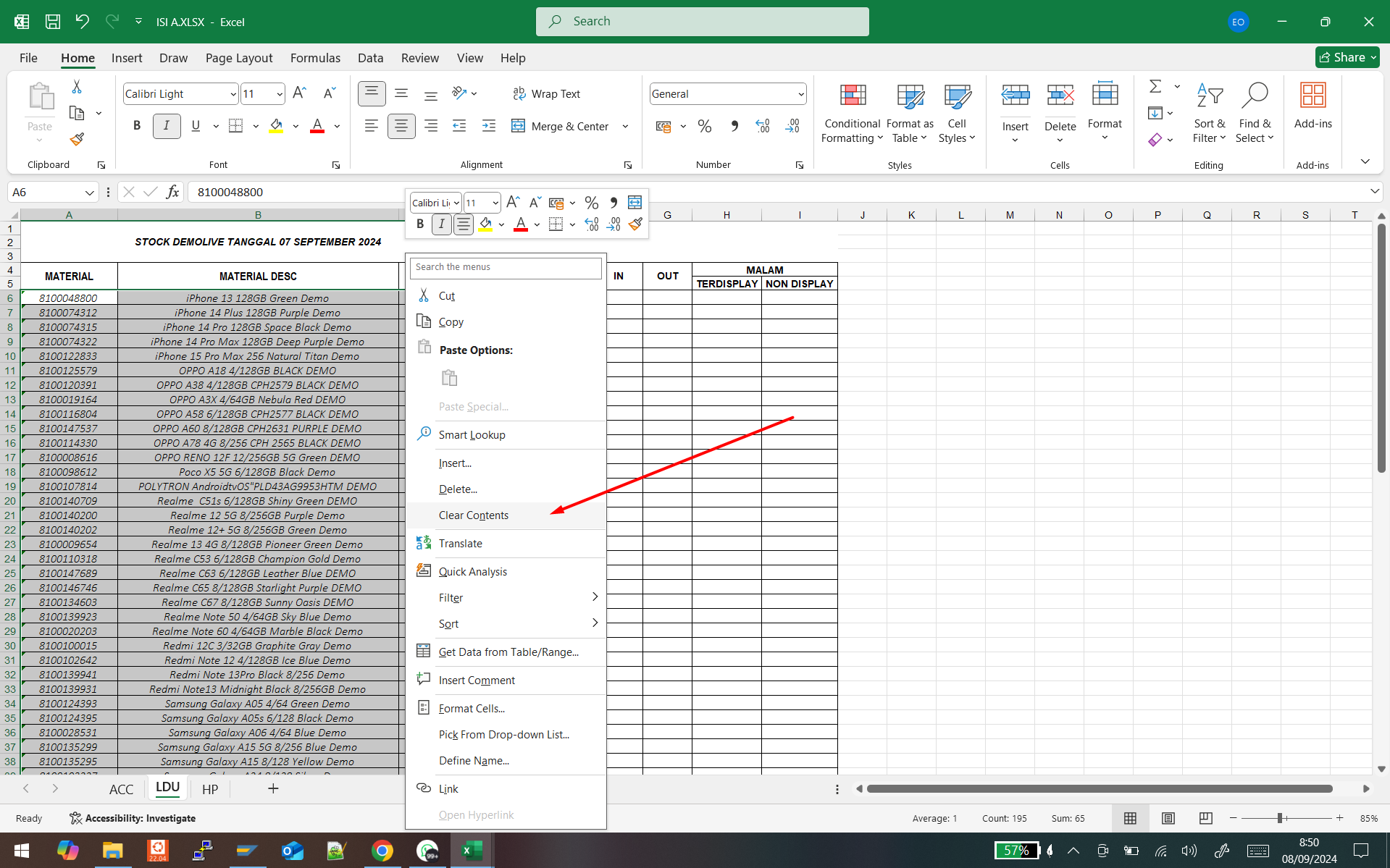Select Clear Contents from context menu

(x=474, y=515)
